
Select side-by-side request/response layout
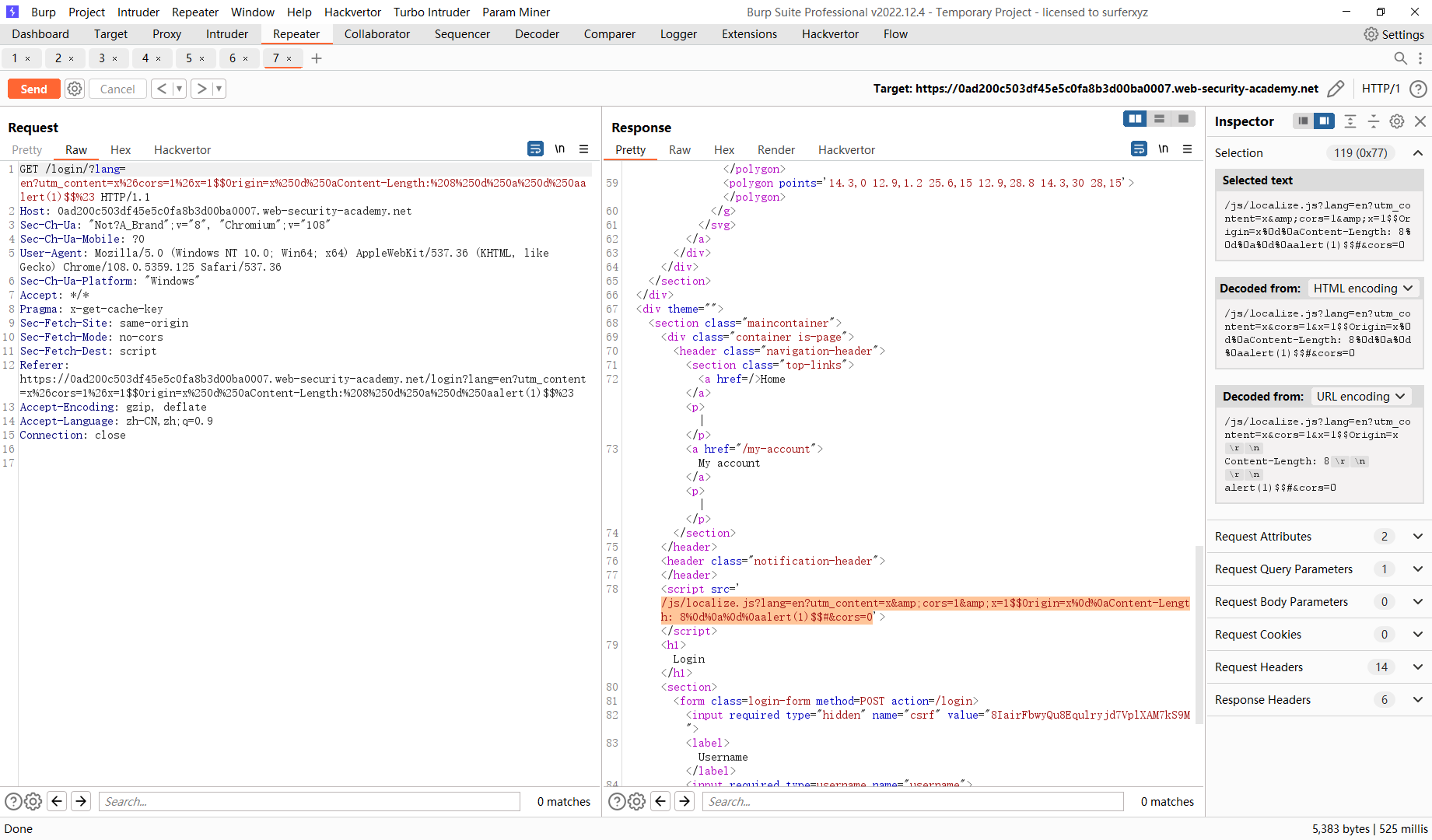coord(1136,118)
